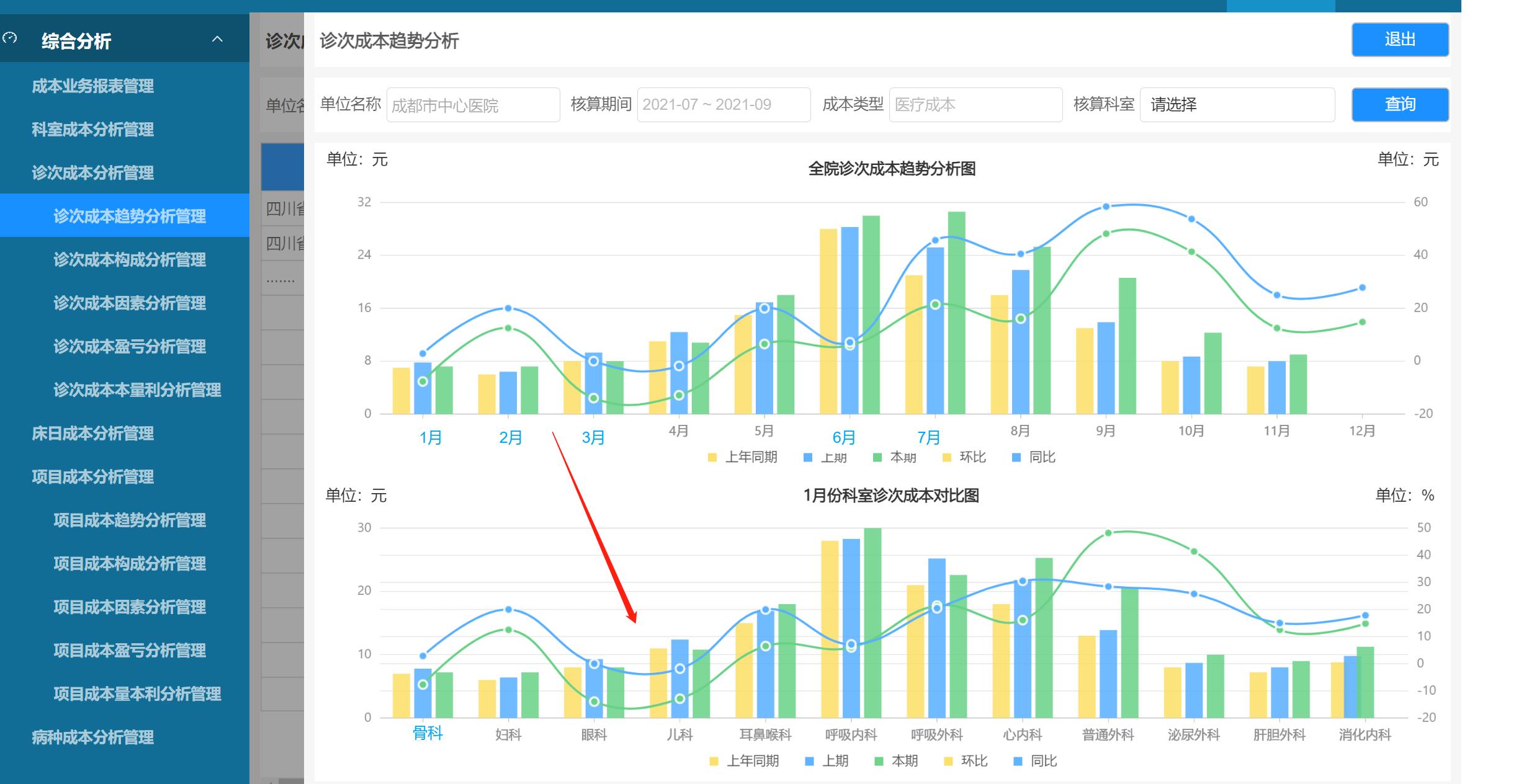
Task: Click the 查询 button
Action: coord(1400,104)
